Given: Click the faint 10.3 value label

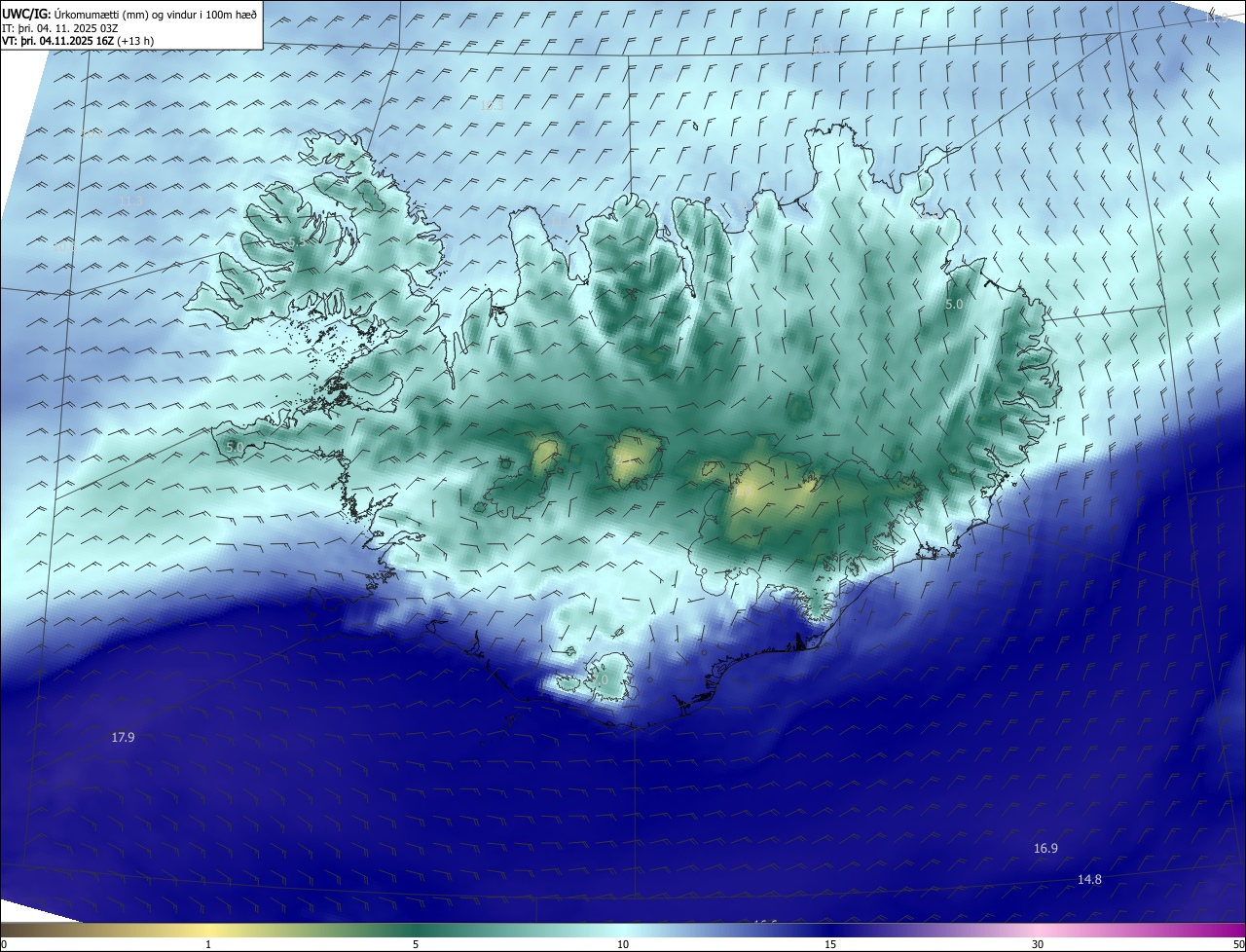Looking at the screenshot, I should [493, 105].
